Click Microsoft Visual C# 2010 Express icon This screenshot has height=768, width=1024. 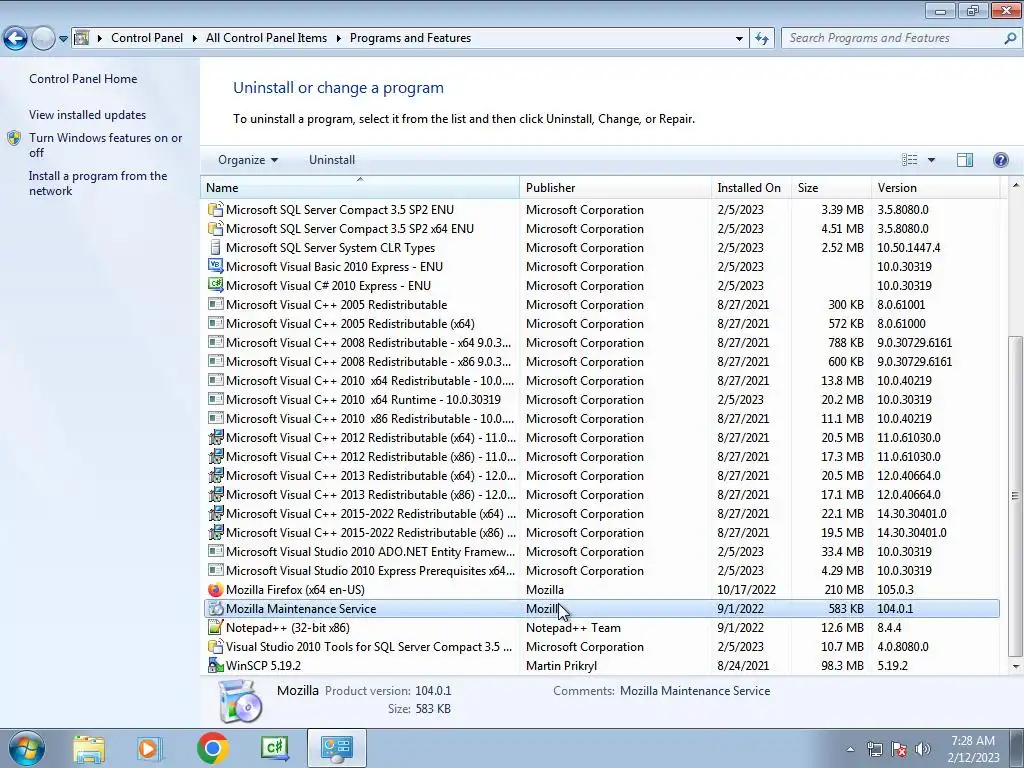pyautogui.click(x=215, y=285)
